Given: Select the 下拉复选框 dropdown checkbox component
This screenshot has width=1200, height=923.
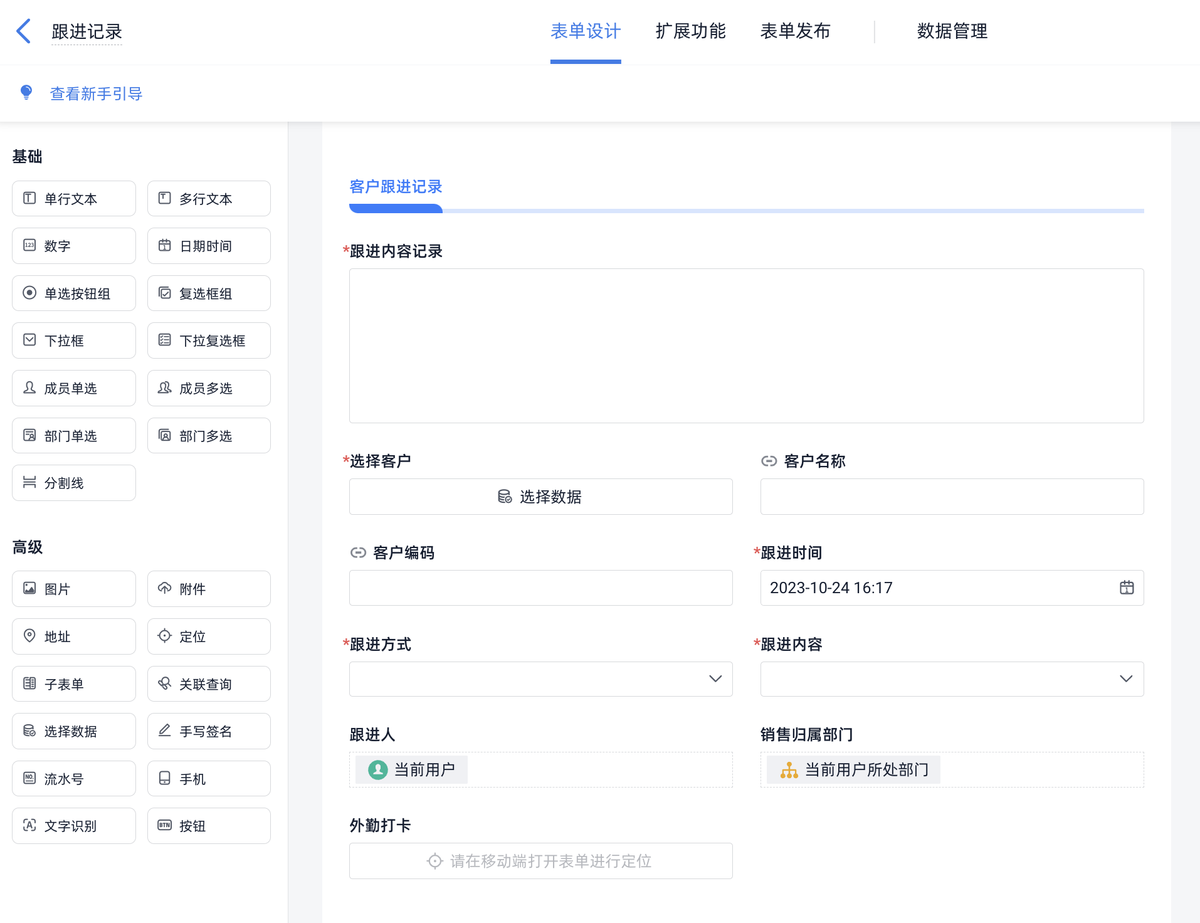Looking at the screenshot, I should click(x=209, y=341).
